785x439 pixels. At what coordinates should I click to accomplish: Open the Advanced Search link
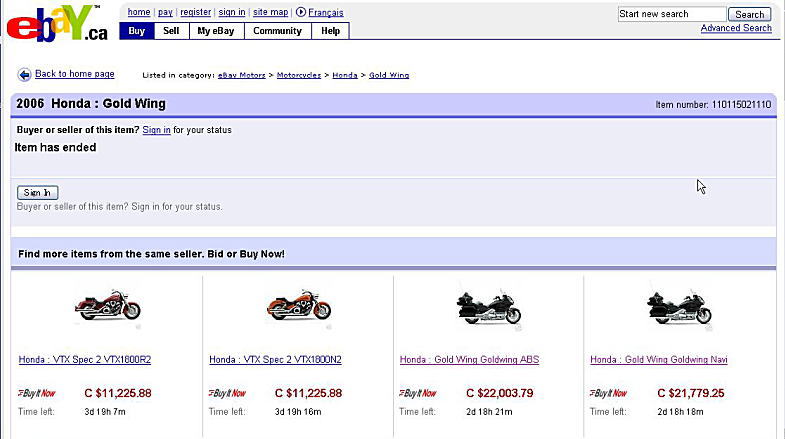(735, 28)
